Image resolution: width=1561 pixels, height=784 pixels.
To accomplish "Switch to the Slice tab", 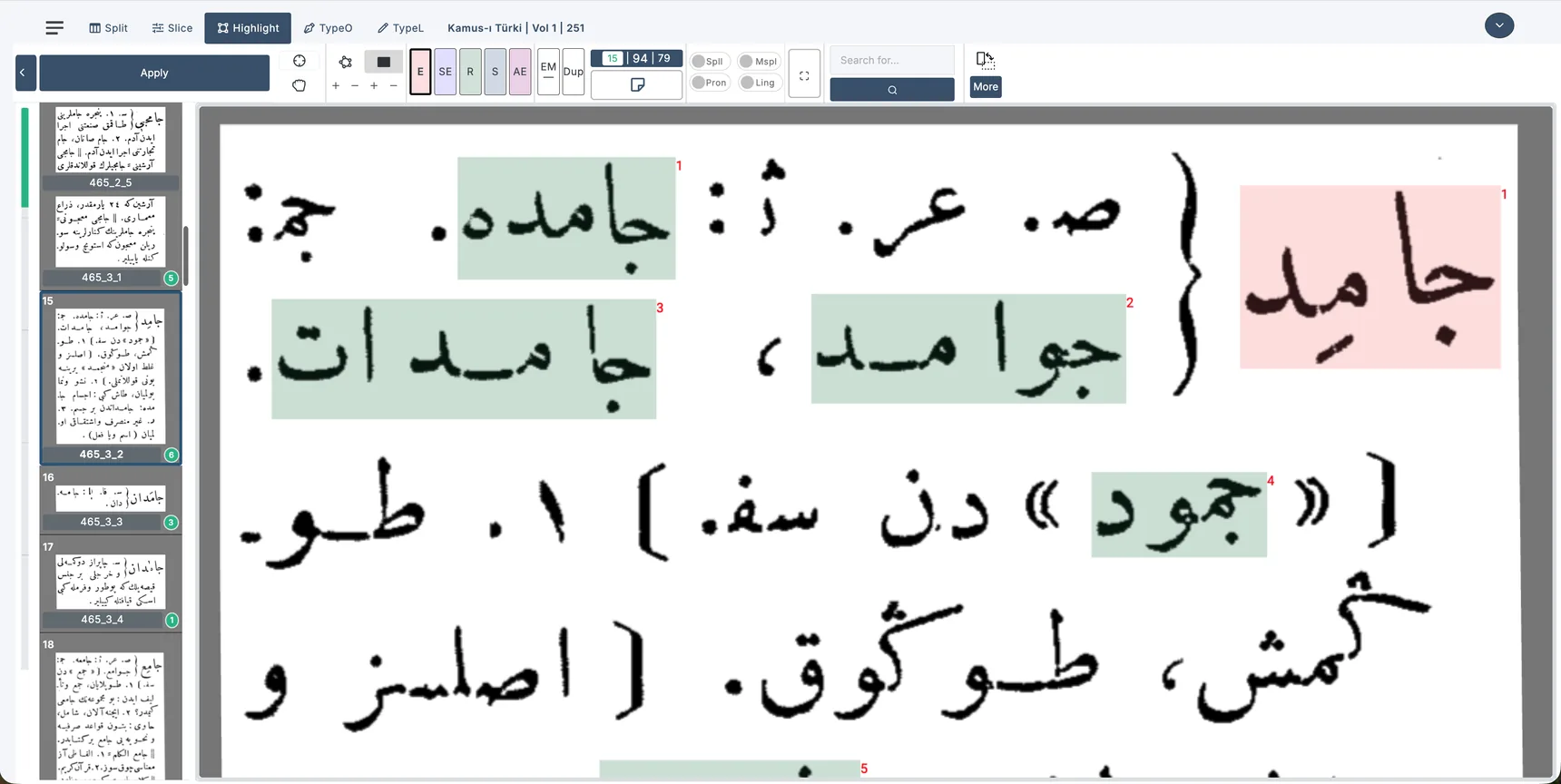I will click(172, 28).
